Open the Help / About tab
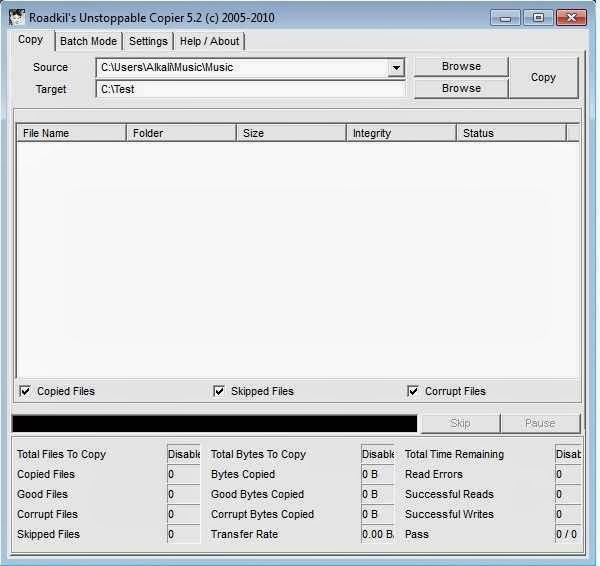600x566 pixels. pyautogui.click(x=209, y=41)
